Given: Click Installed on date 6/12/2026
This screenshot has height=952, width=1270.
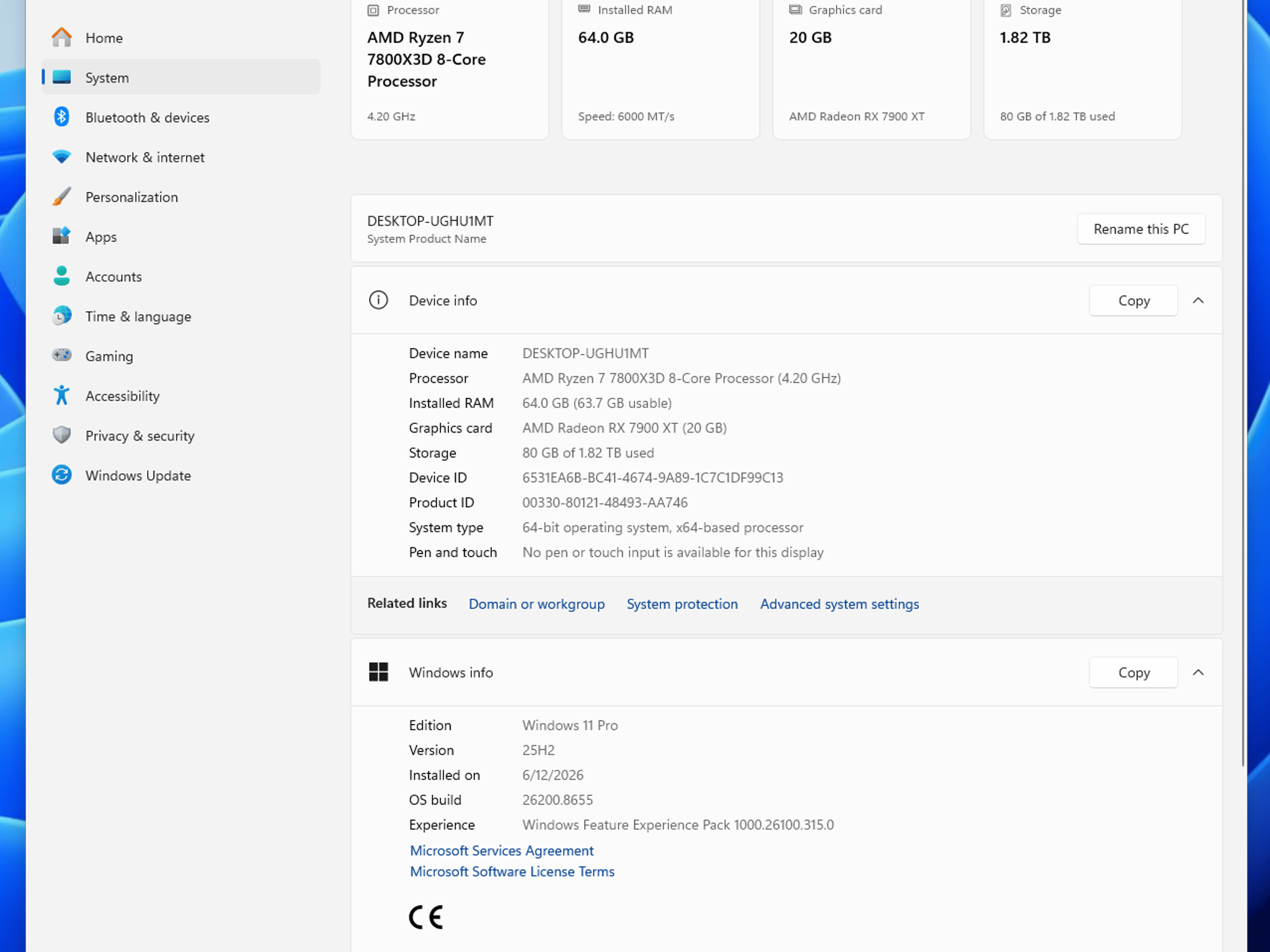Looking at the screenshot, I should coord(553,775).
